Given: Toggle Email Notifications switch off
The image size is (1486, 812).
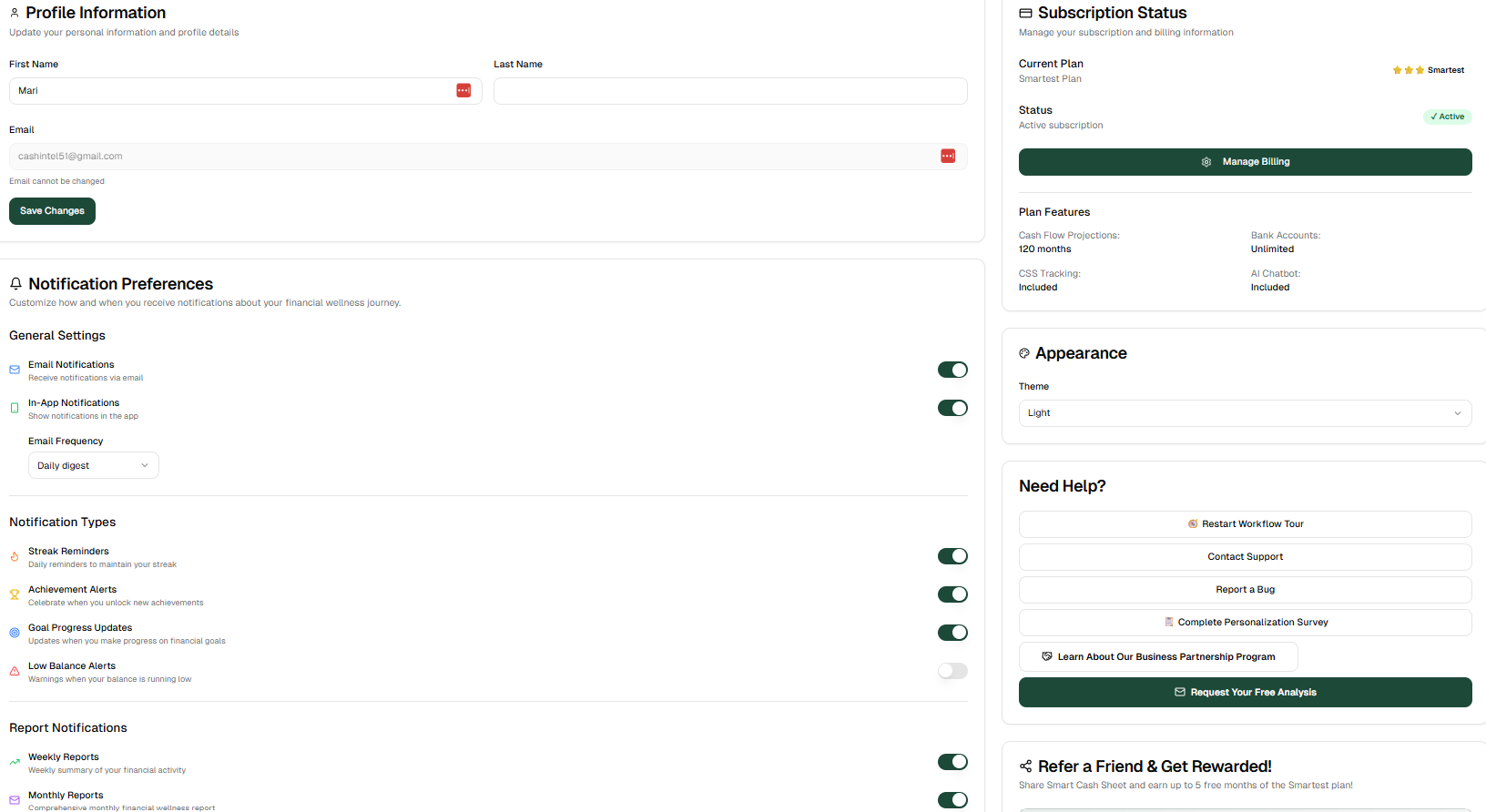Looking at the screenshot, I should (952, 370).
